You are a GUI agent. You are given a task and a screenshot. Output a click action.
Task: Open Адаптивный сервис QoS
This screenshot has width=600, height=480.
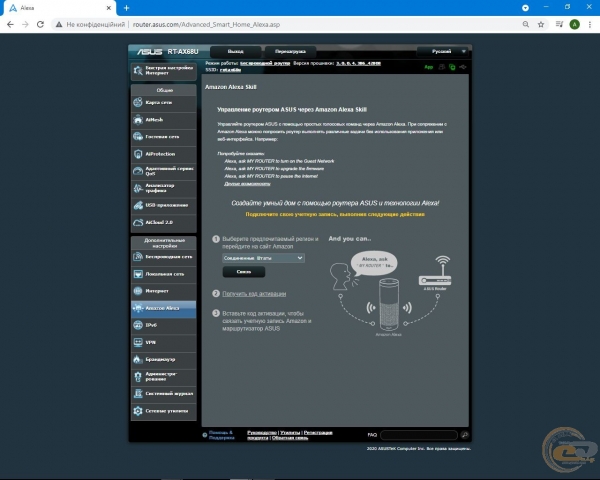[x=164, y=171]
